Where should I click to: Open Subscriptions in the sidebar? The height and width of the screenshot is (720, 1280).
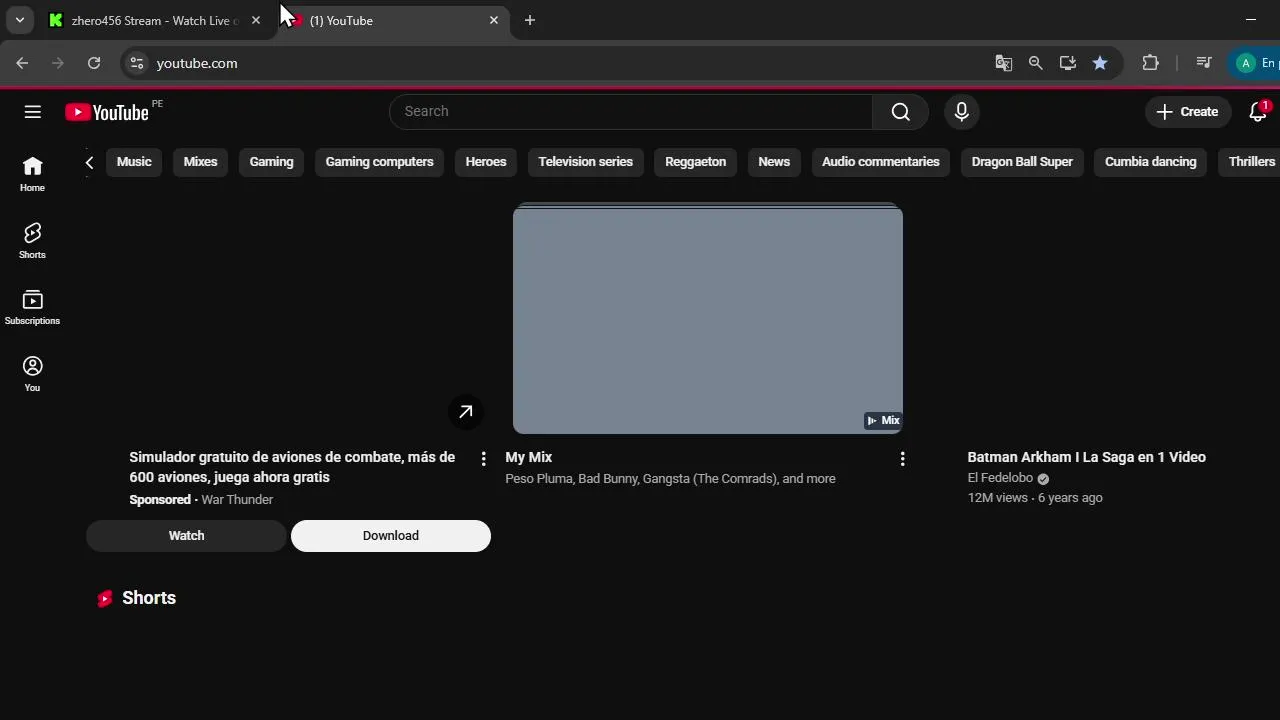pyautogui.click(x=32, y=308)
